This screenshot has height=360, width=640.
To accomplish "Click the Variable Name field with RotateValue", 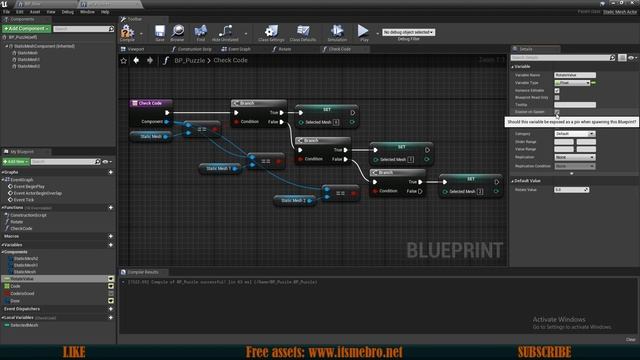I will click(575, 75).
